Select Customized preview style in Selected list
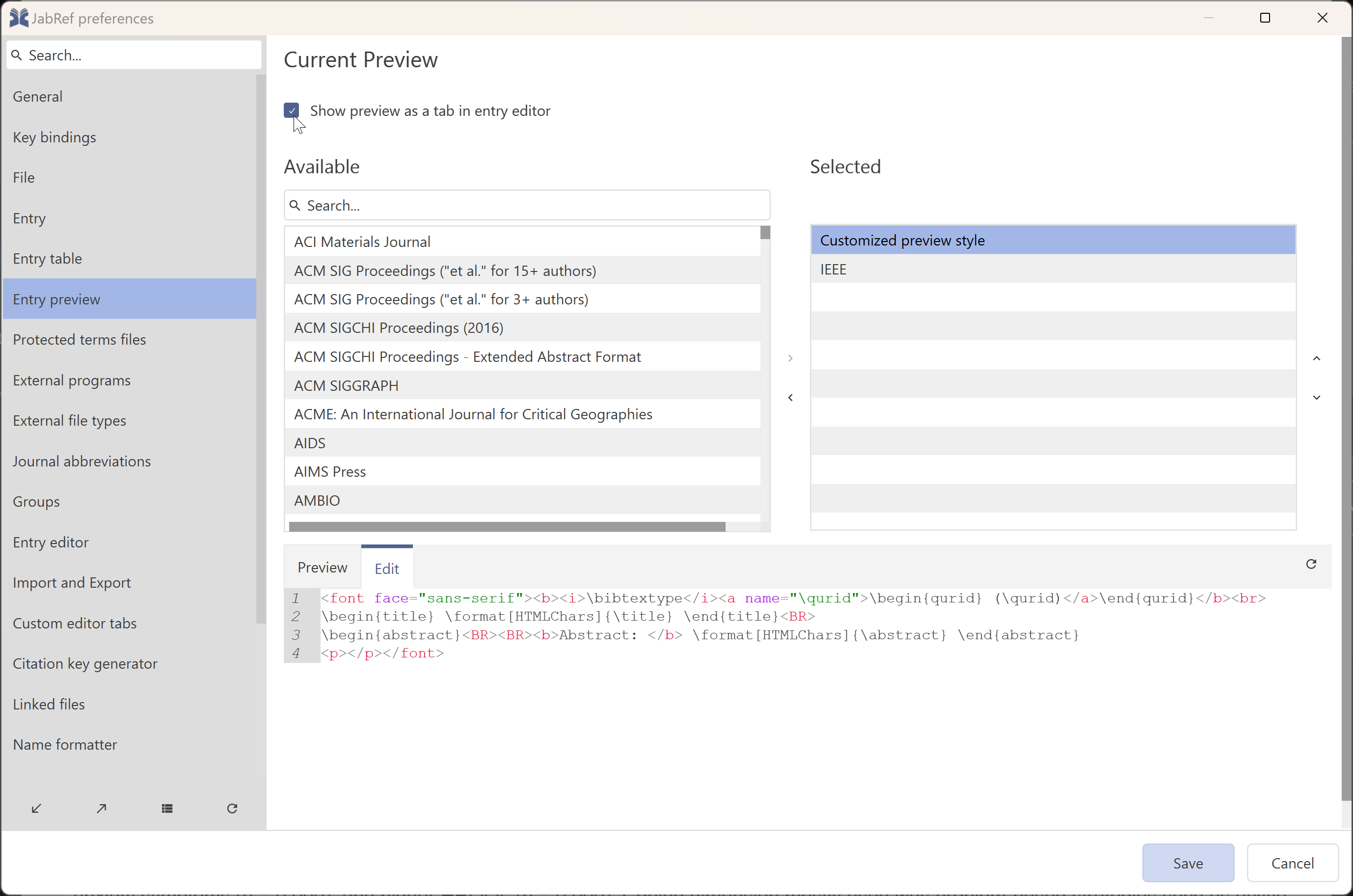1353x896 pixels. pos(1053,240)
